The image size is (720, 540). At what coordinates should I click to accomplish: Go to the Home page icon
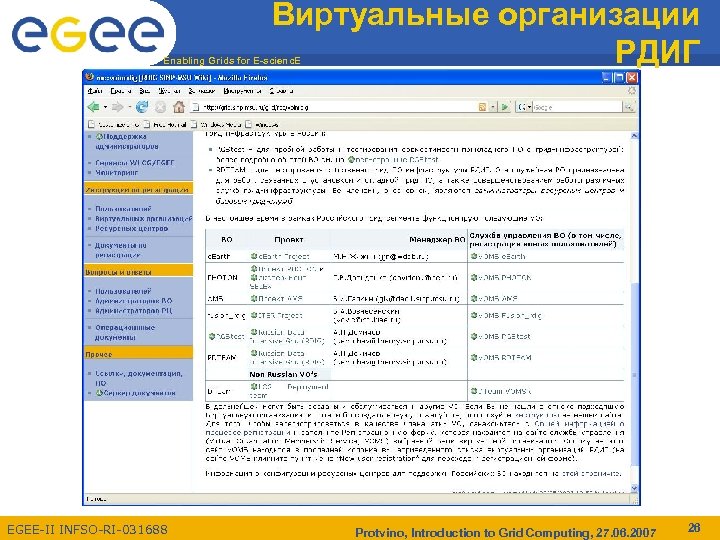tap(179, 107)
